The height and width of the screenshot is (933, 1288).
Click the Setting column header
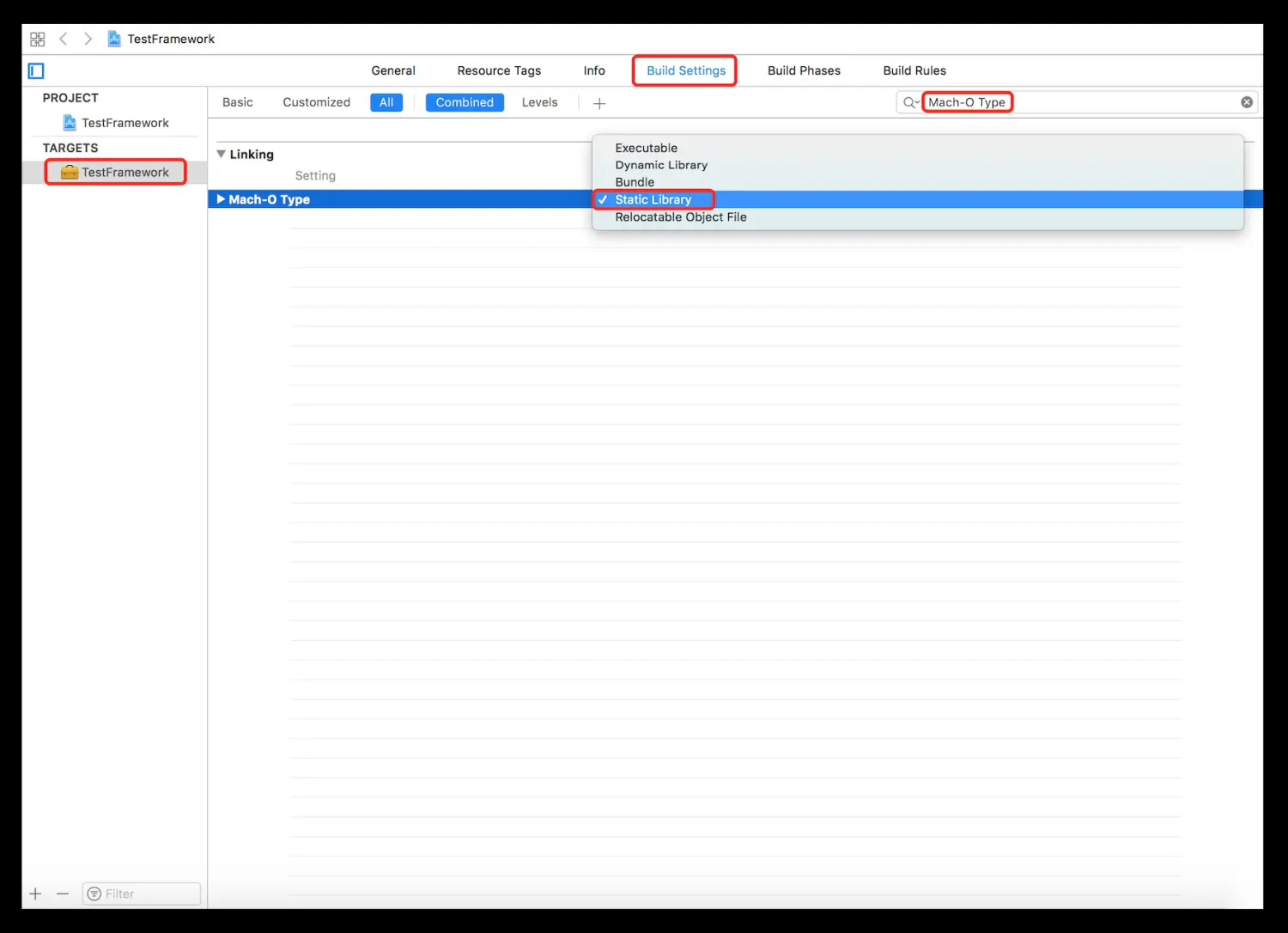coord(315,175)
